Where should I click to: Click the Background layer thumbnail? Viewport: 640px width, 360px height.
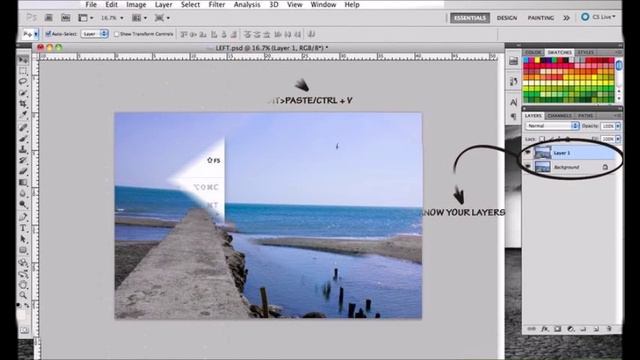542,167
